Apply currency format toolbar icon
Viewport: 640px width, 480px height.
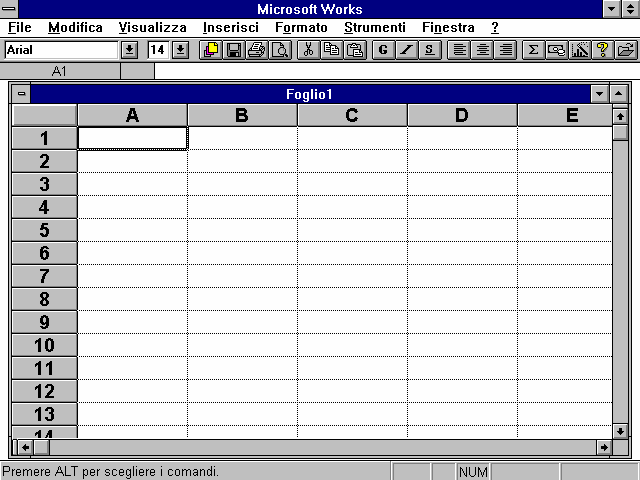click(557, 50)
